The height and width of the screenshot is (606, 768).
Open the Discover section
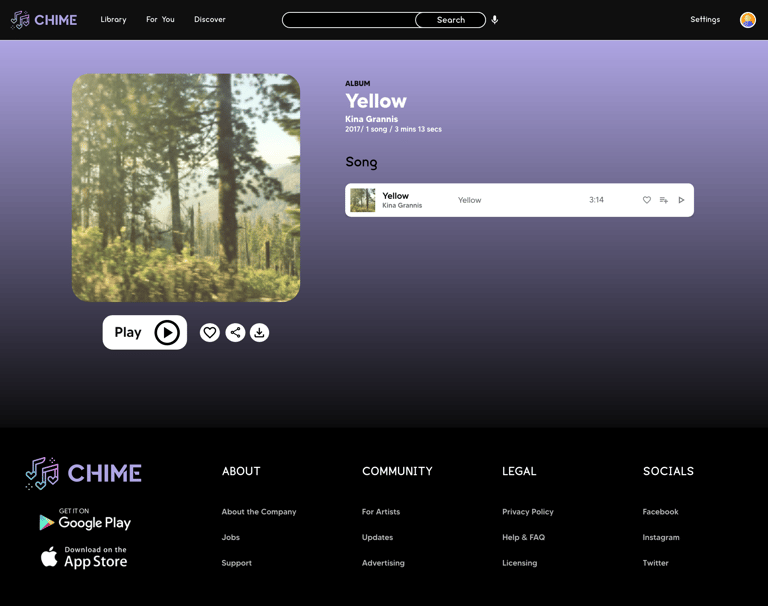[210, 20]
